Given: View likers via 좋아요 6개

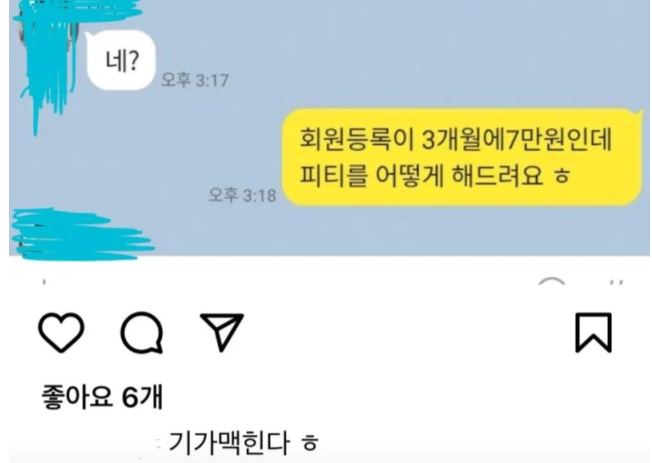Looking at the screenshot, I should click(x=102, y=396).
